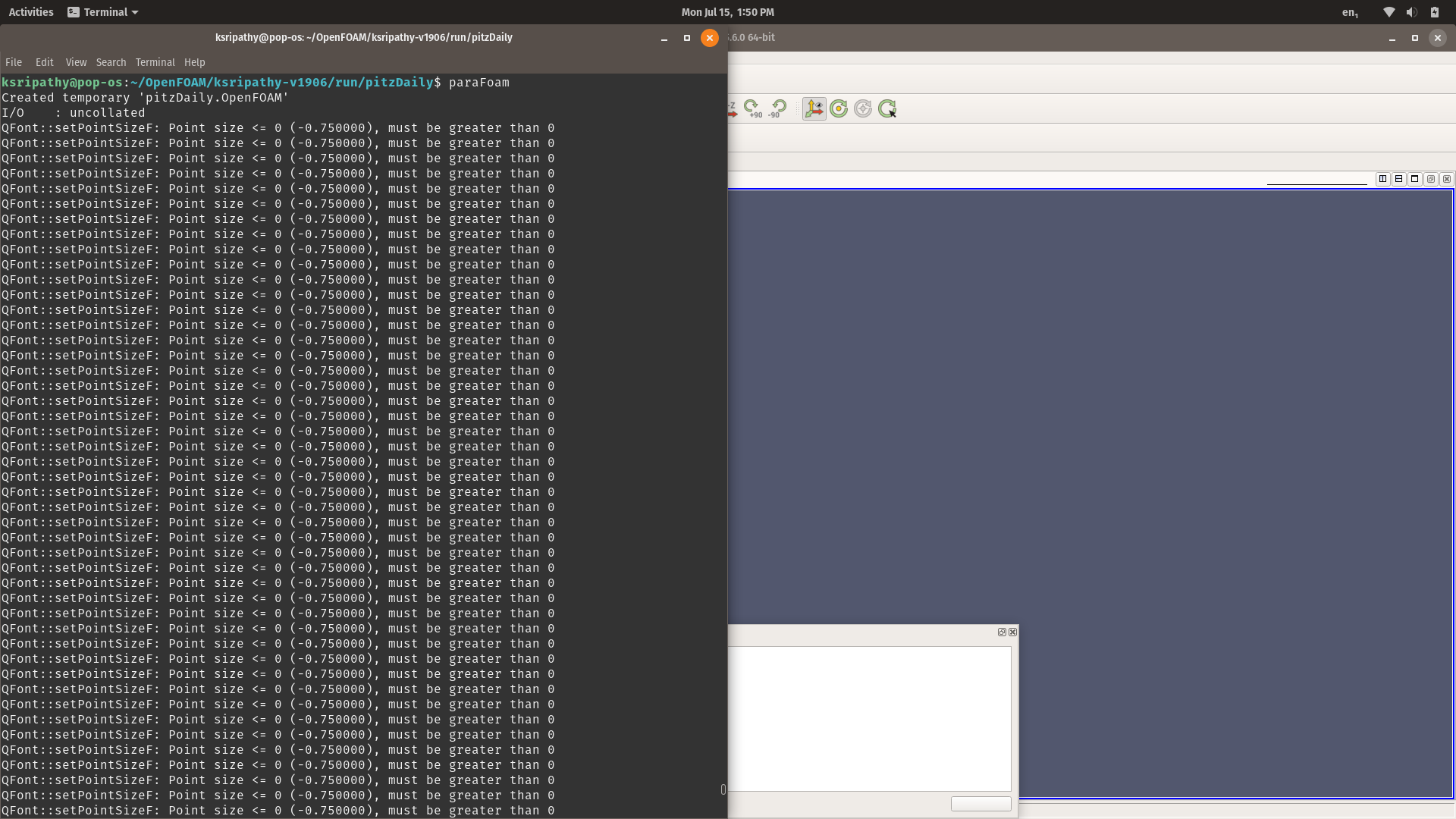Click the Reset Center of rotation icon

863,108
